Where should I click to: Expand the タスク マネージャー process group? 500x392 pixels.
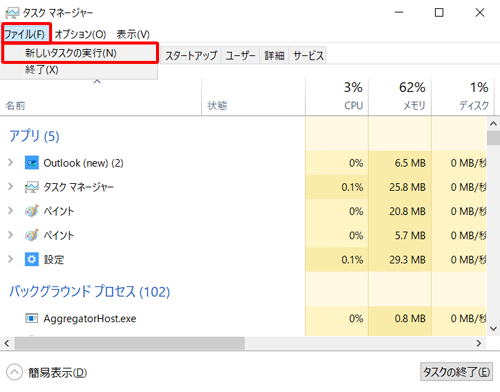(10, 187)
